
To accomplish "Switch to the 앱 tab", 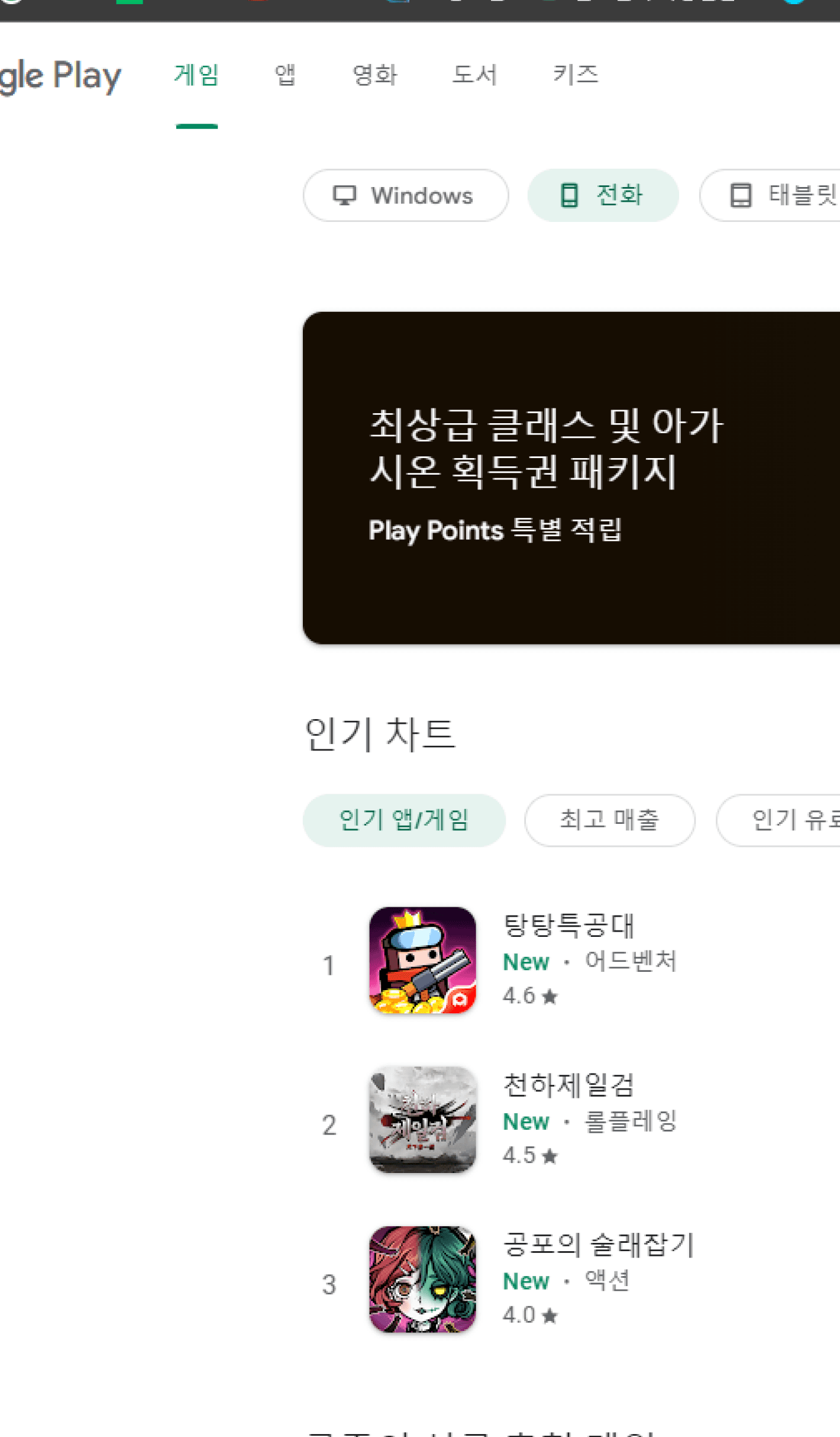I will [285, 75].
